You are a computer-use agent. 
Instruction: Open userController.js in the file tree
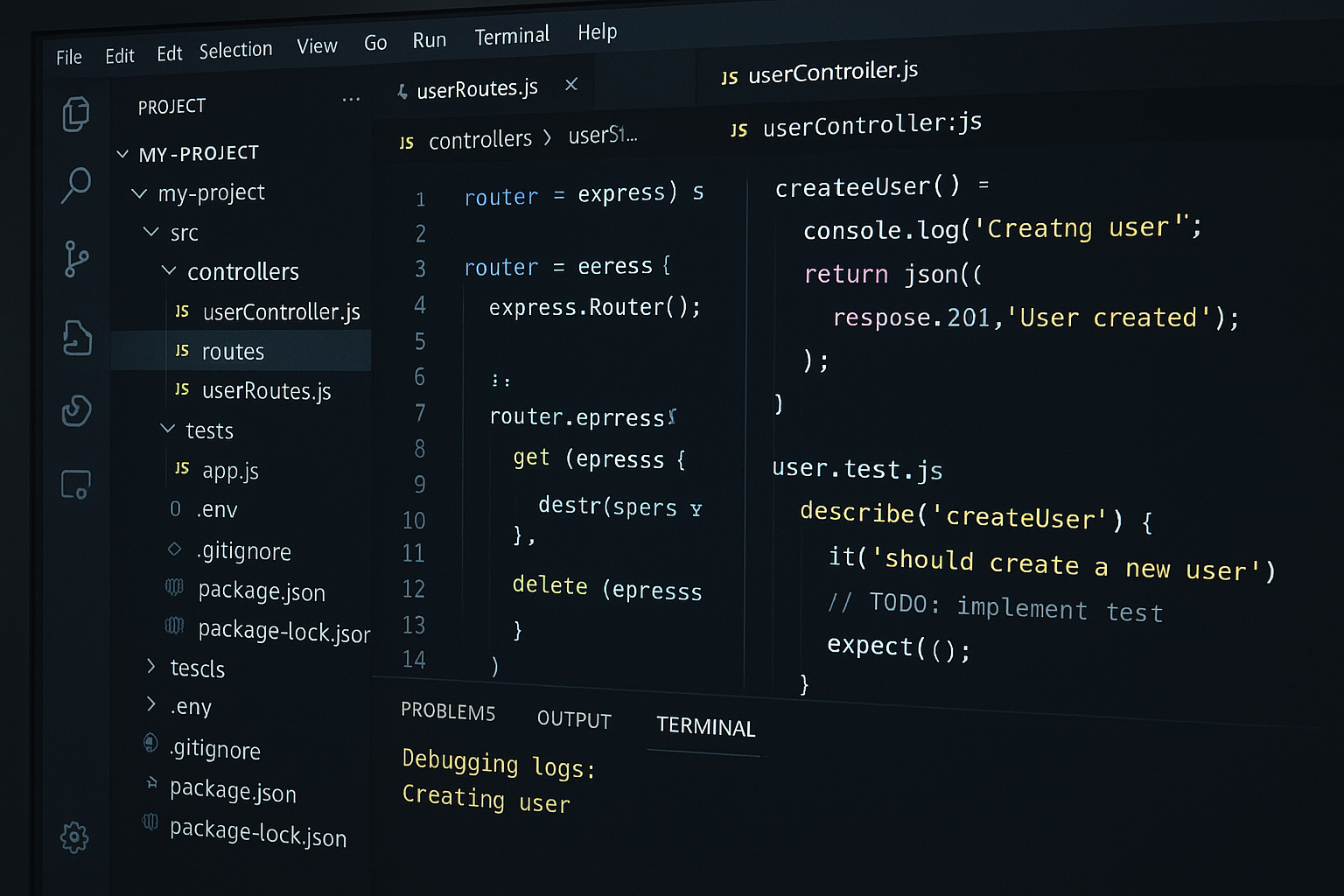point(280,312)
